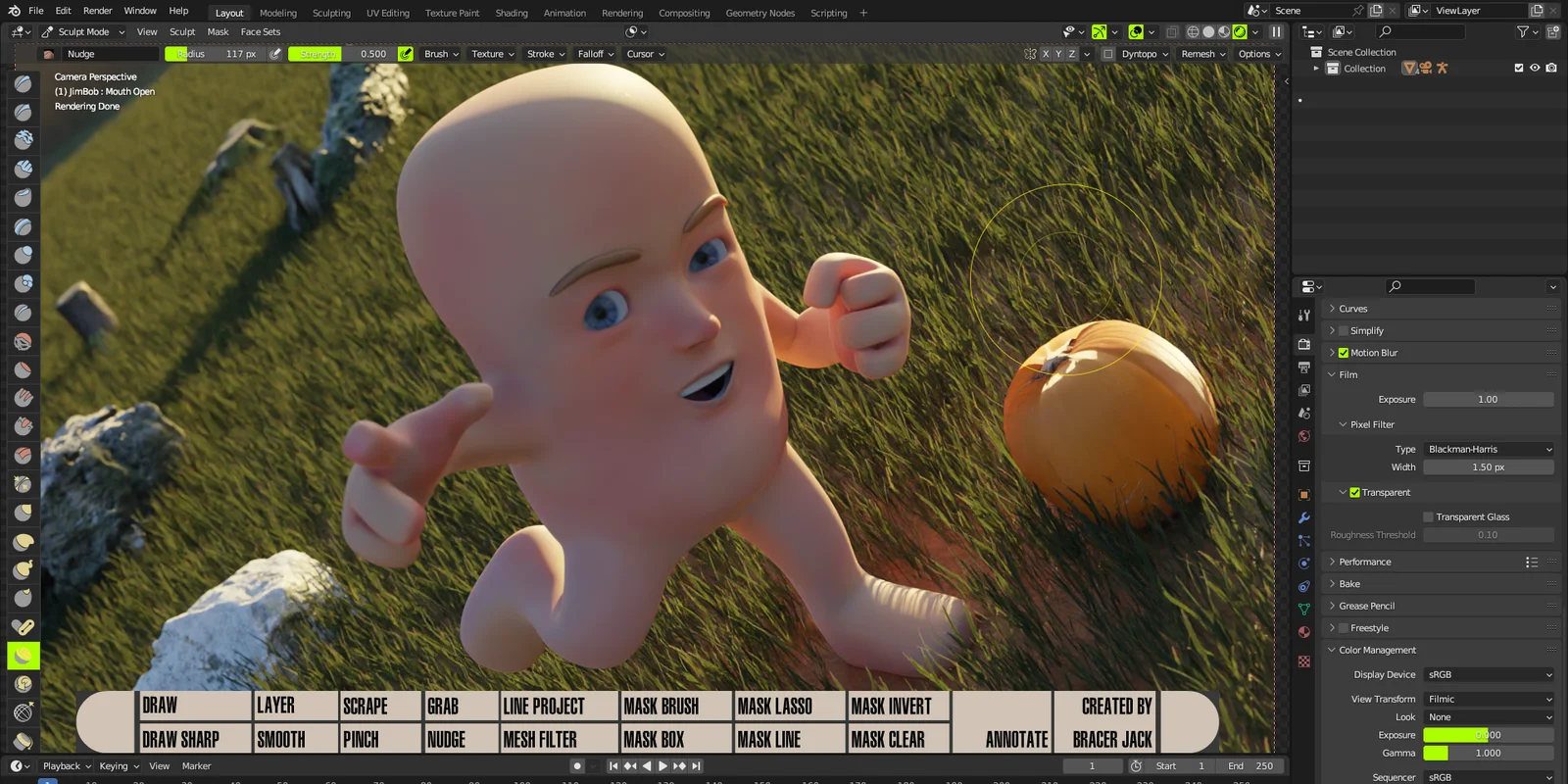
Task: Expand the Performance panel
Action: pyautogui.click(x=1364, y=563)
